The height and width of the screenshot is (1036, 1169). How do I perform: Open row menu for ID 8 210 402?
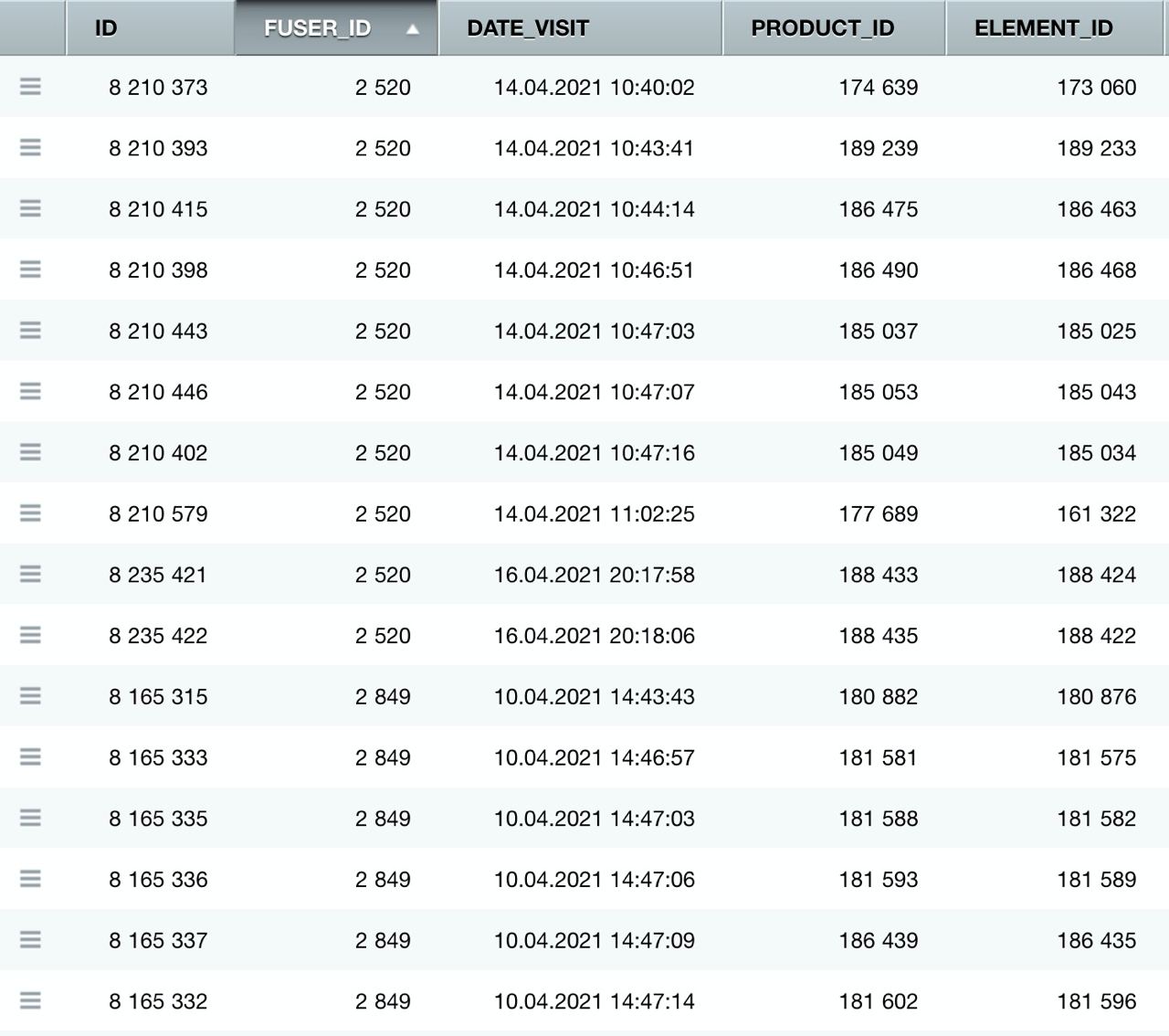30,452
